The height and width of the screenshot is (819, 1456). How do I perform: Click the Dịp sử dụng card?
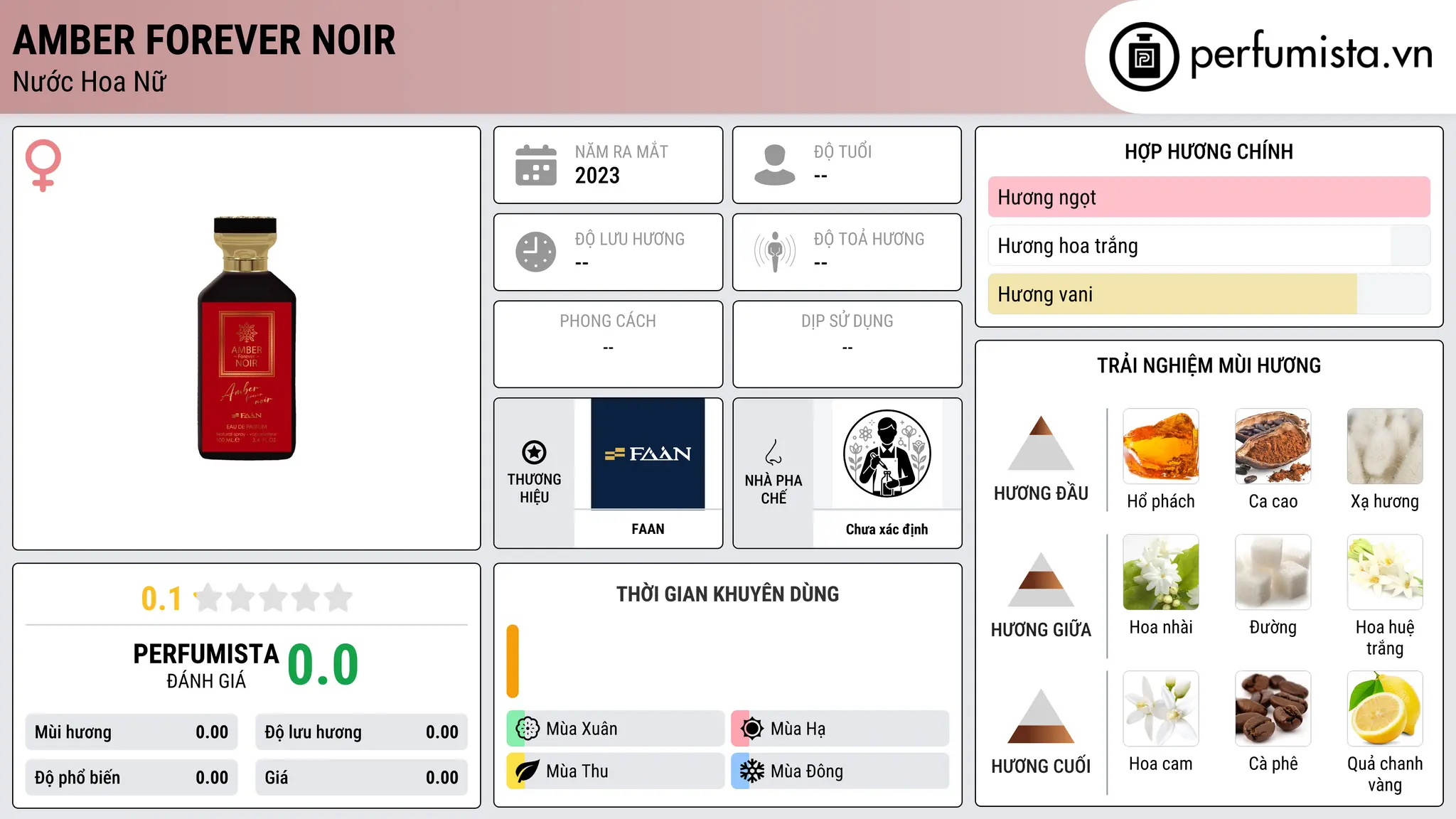coord(847,344)
